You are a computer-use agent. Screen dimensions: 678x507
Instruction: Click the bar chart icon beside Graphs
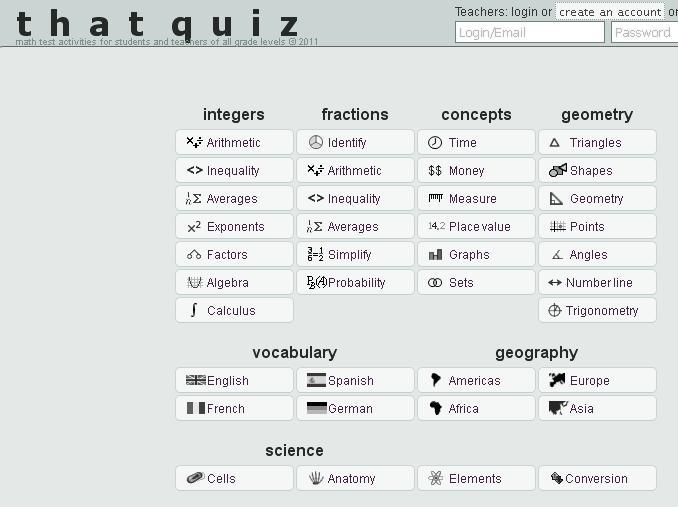[x=435, y=255]
